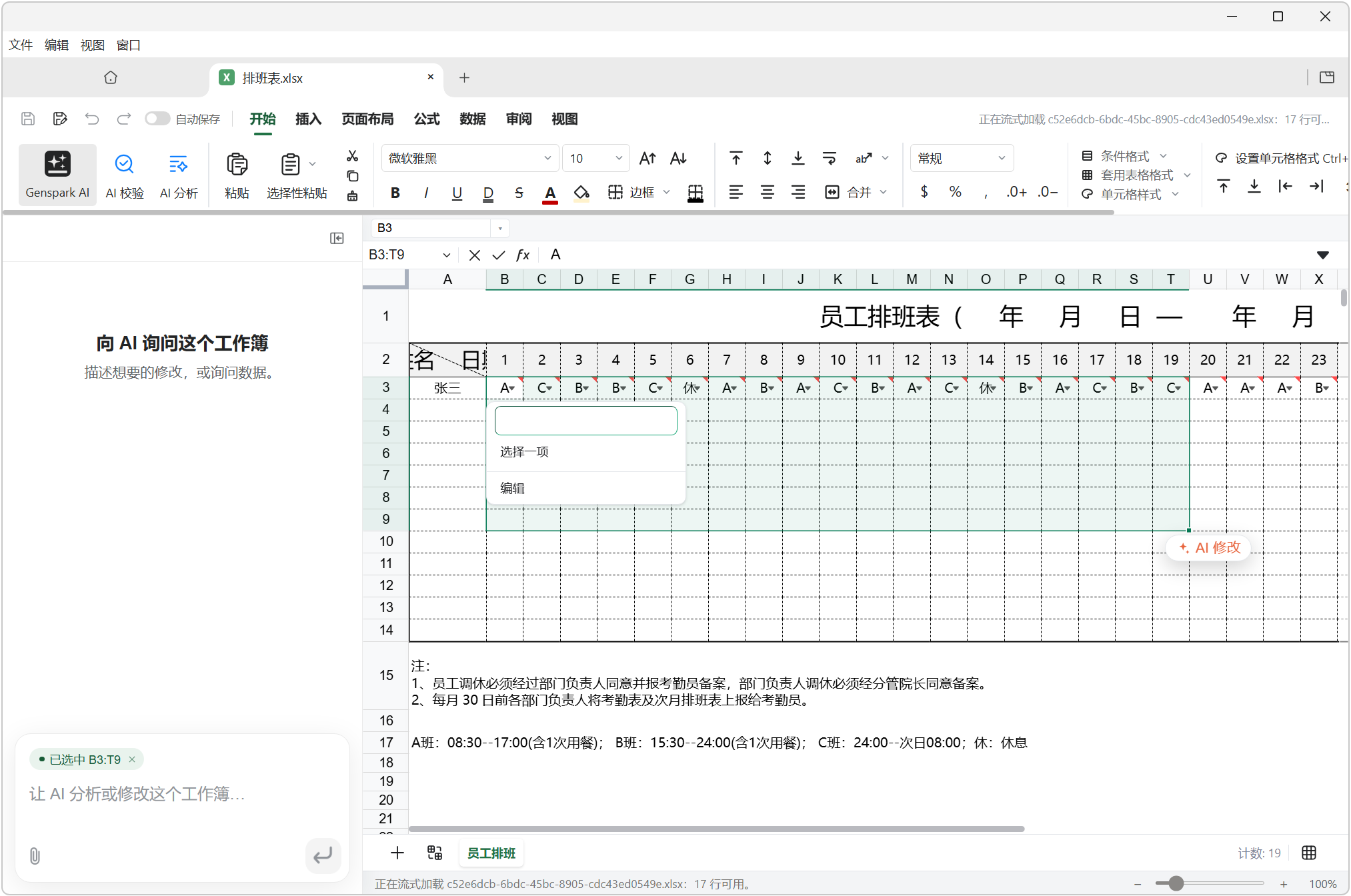
Task: Click the redo arrow
Action: coord(124,119)
